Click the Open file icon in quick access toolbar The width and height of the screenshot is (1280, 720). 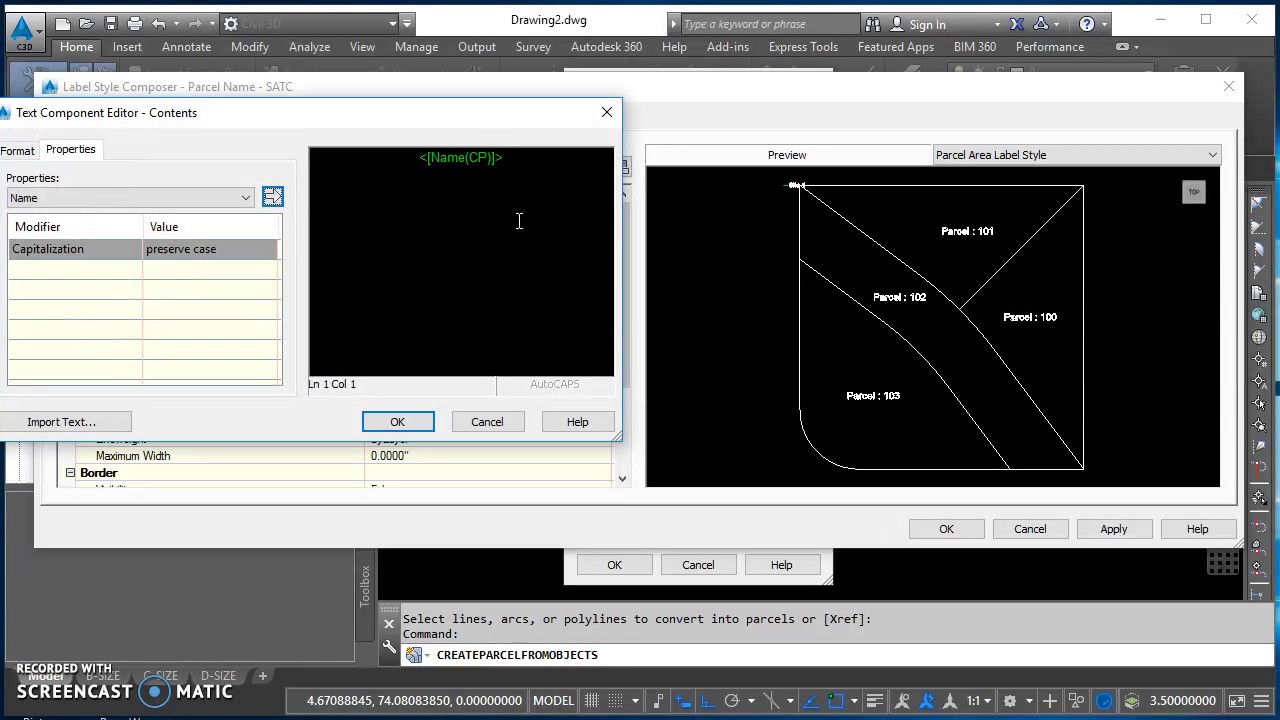[87, 24]
